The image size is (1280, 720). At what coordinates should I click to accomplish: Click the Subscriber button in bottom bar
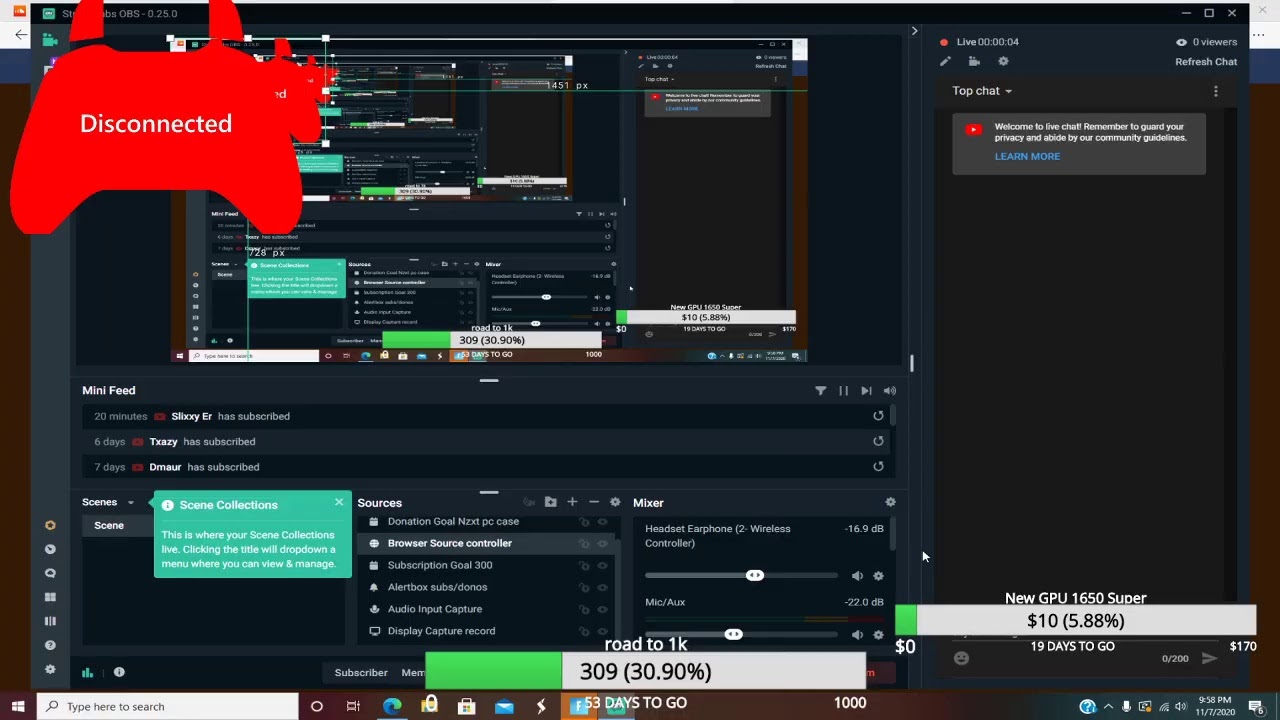pyautogui.click(x=361, y=672)
